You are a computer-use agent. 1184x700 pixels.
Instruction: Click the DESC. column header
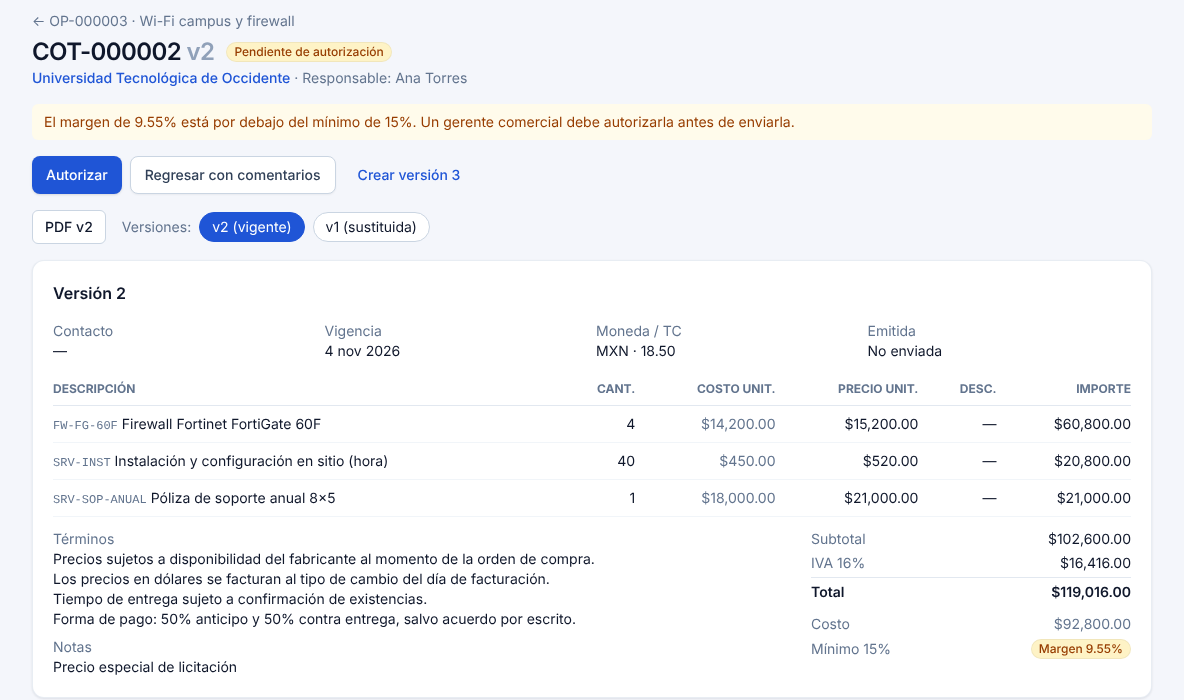pyautogui.click(x=978, y=389)
